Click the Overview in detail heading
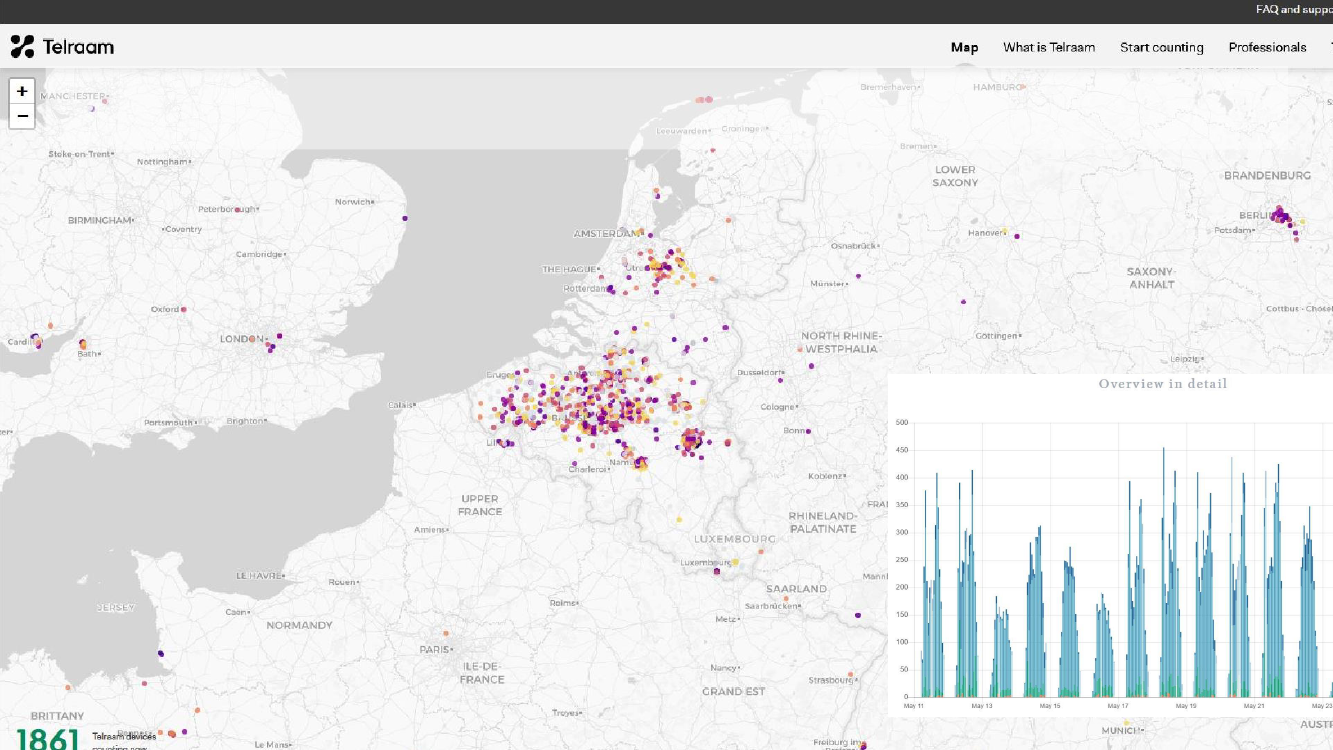 1162,384
